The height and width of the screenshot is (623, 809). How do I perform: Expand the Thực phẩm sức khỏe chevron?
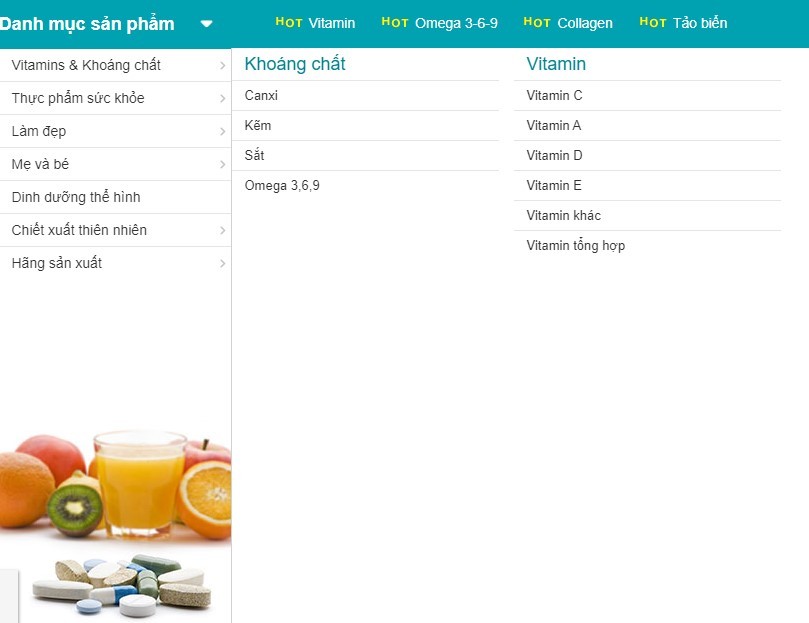(x=222, y=99)
